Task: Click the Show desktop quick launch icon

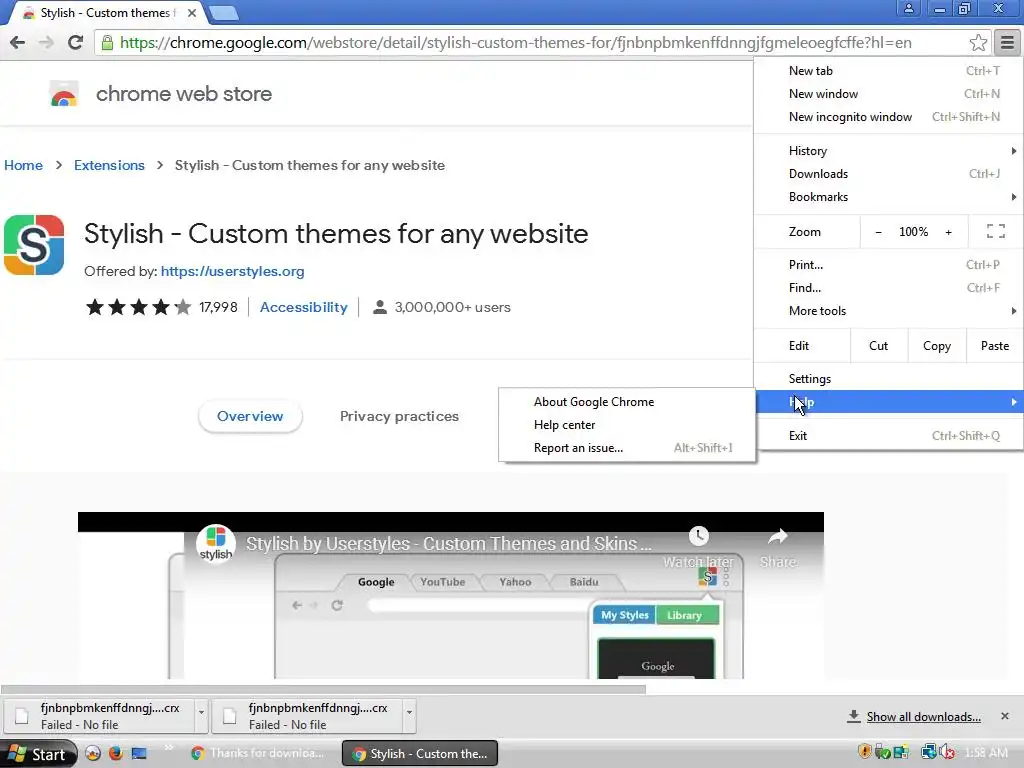Action: [139, 753]
